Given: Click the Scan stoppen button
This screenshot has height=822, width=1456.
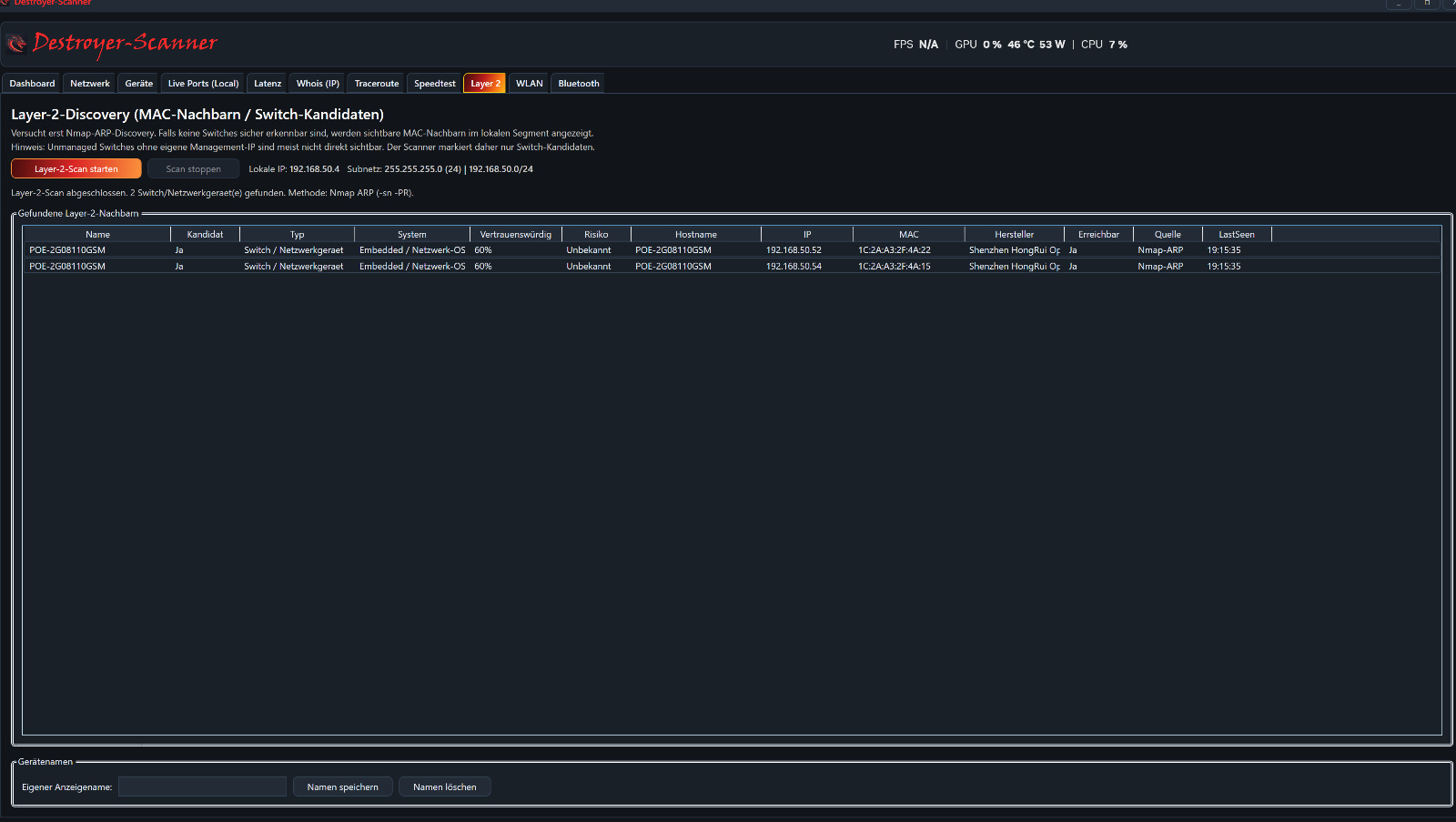Looking at the screenshot, I should point(193,168).
